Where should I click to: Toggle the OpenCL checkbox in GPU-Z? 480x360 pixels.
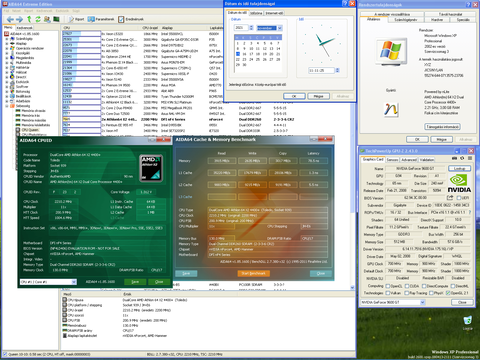pyautogui.click(x=388, y=286)
